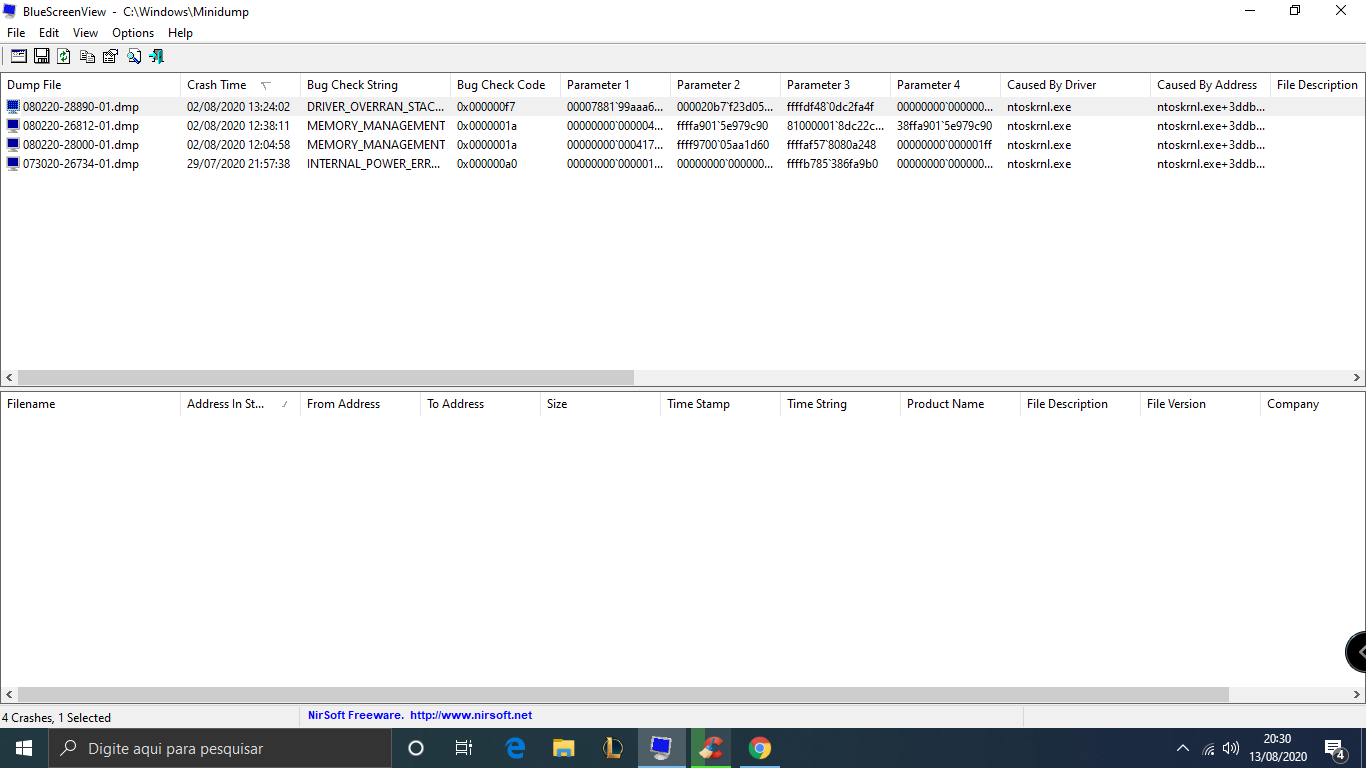Click the Time Stamp column header
The width and height of the screenshot is (1366, 768).
tap(720, 404)
